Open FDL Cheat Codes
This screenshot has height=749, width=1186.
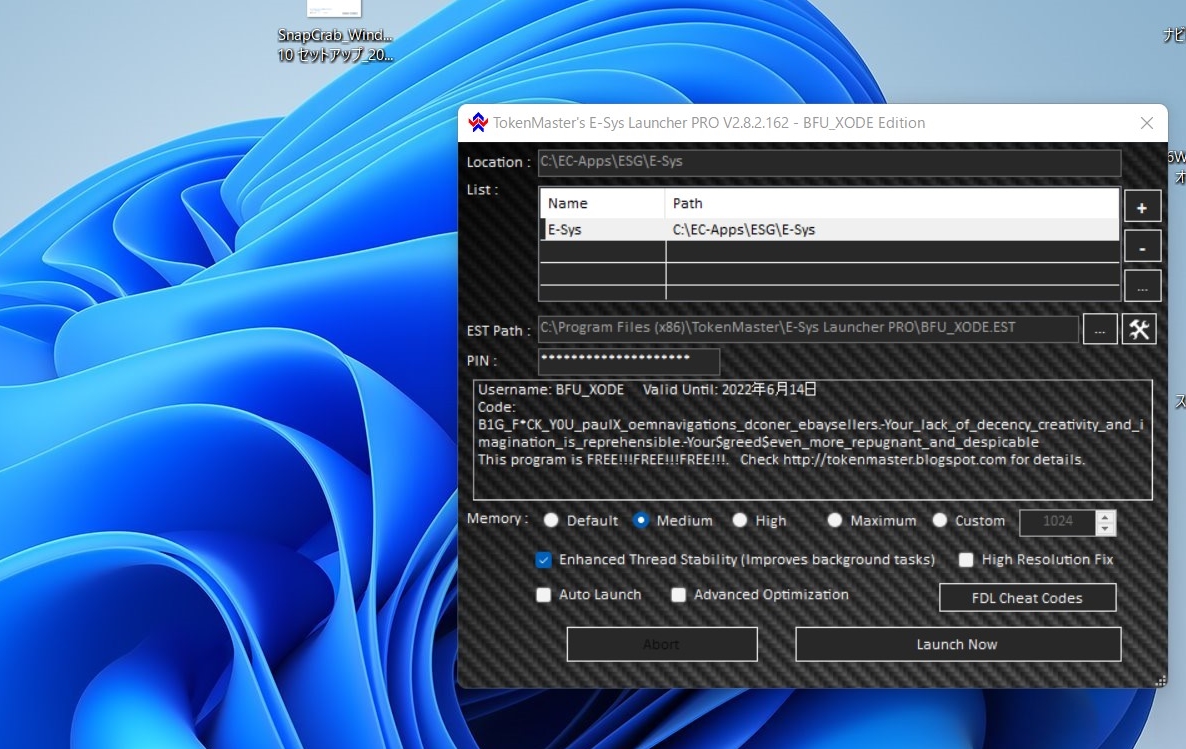(1027, 598)
